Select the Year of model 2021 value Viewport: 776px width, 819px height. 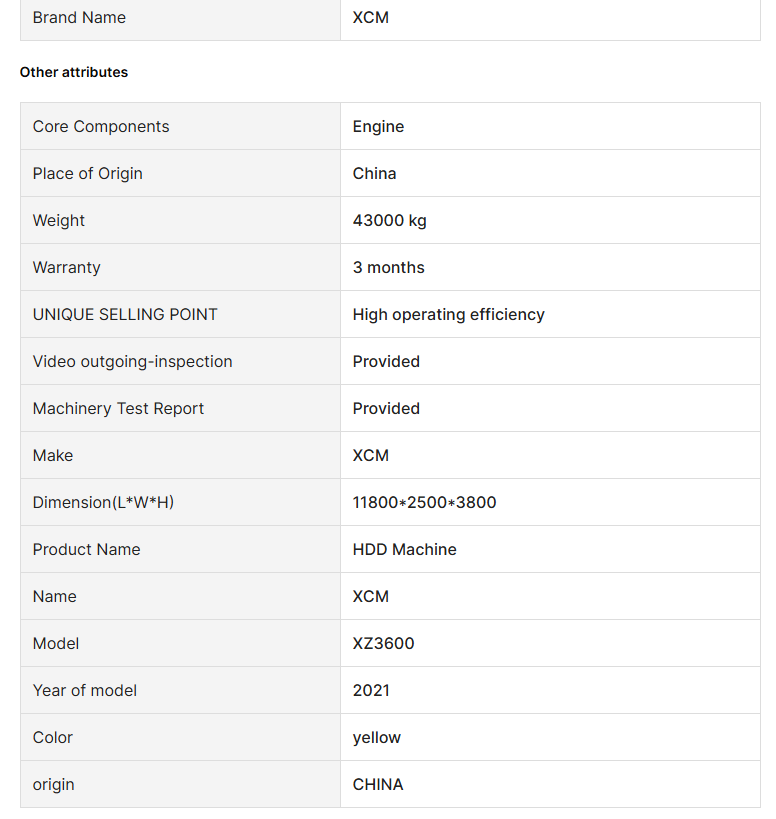point(371,691)
